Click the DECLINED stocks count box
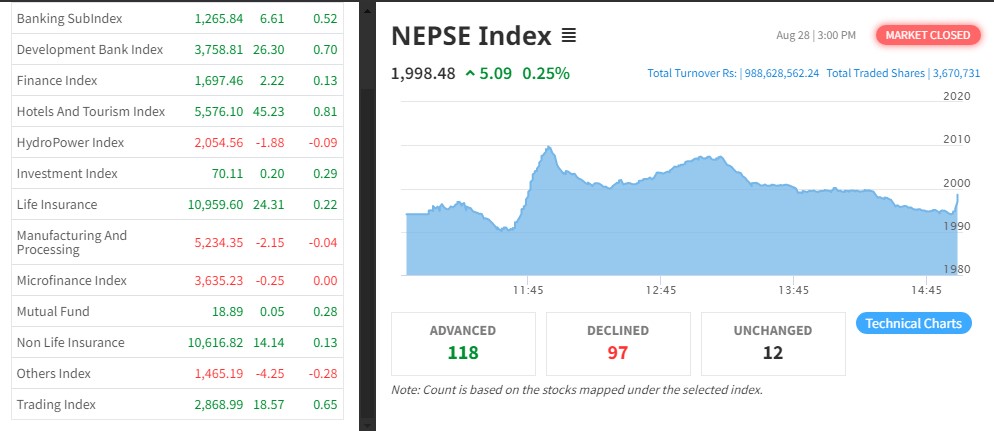994x431 pixels. coord(617,342)
